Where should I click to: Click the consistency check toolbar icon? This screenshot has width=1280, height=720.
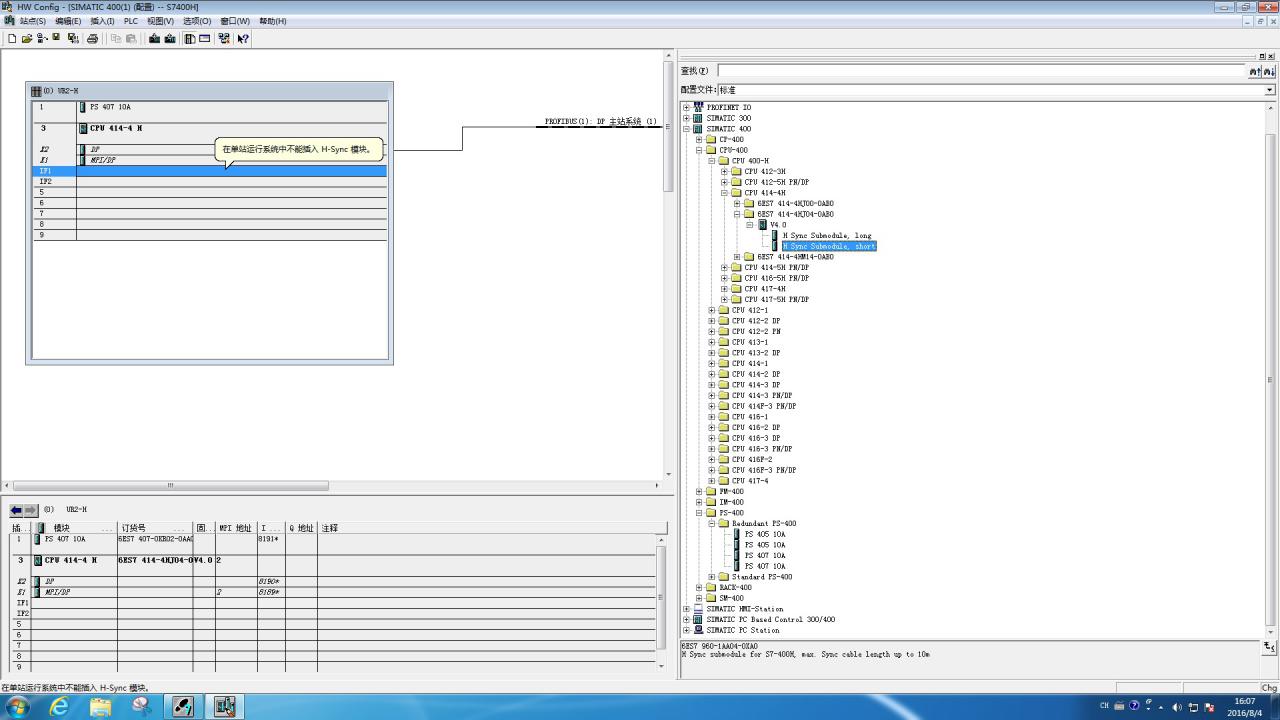pos(224,39)
